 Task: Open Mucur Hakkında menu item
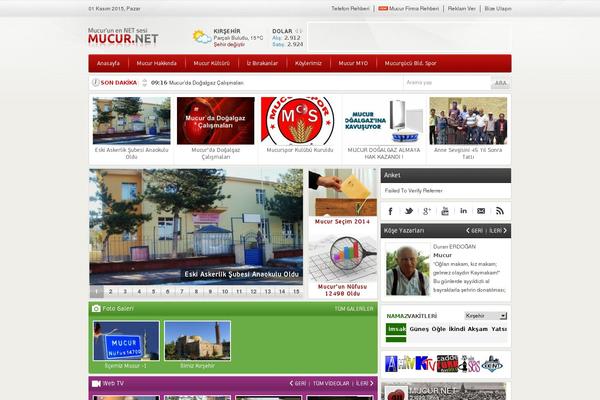pos(157,63)
